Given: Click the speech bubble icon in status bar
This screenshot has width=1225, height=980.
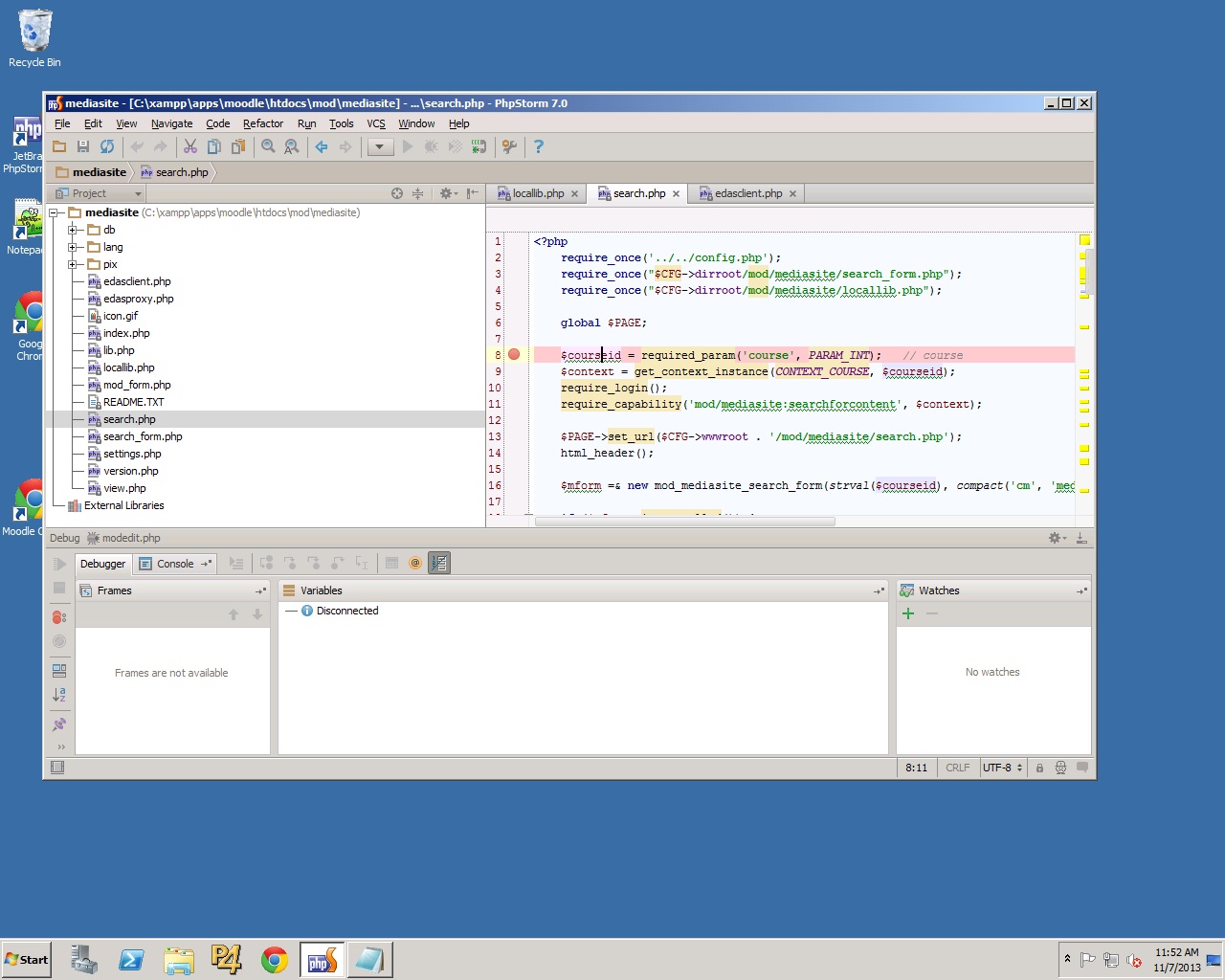Looking at the screenshot, I should [x=1082, y=768].
